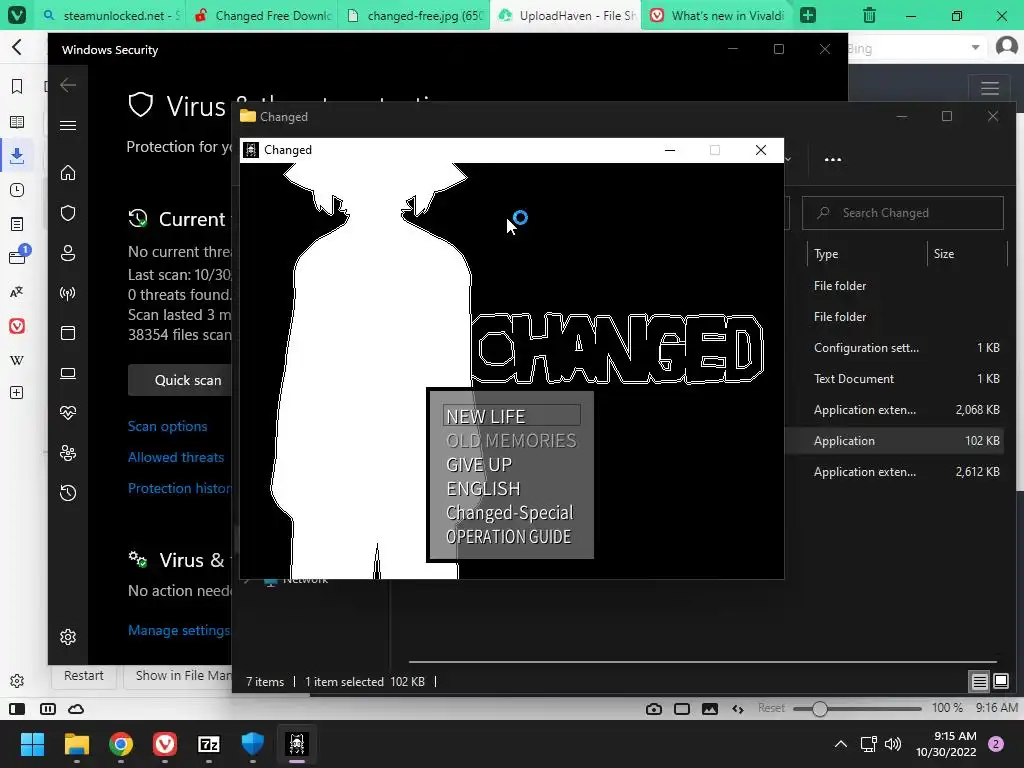
Task: Toggle images and animations in Vivaldi status bar
Action: (x=710, y=709)
